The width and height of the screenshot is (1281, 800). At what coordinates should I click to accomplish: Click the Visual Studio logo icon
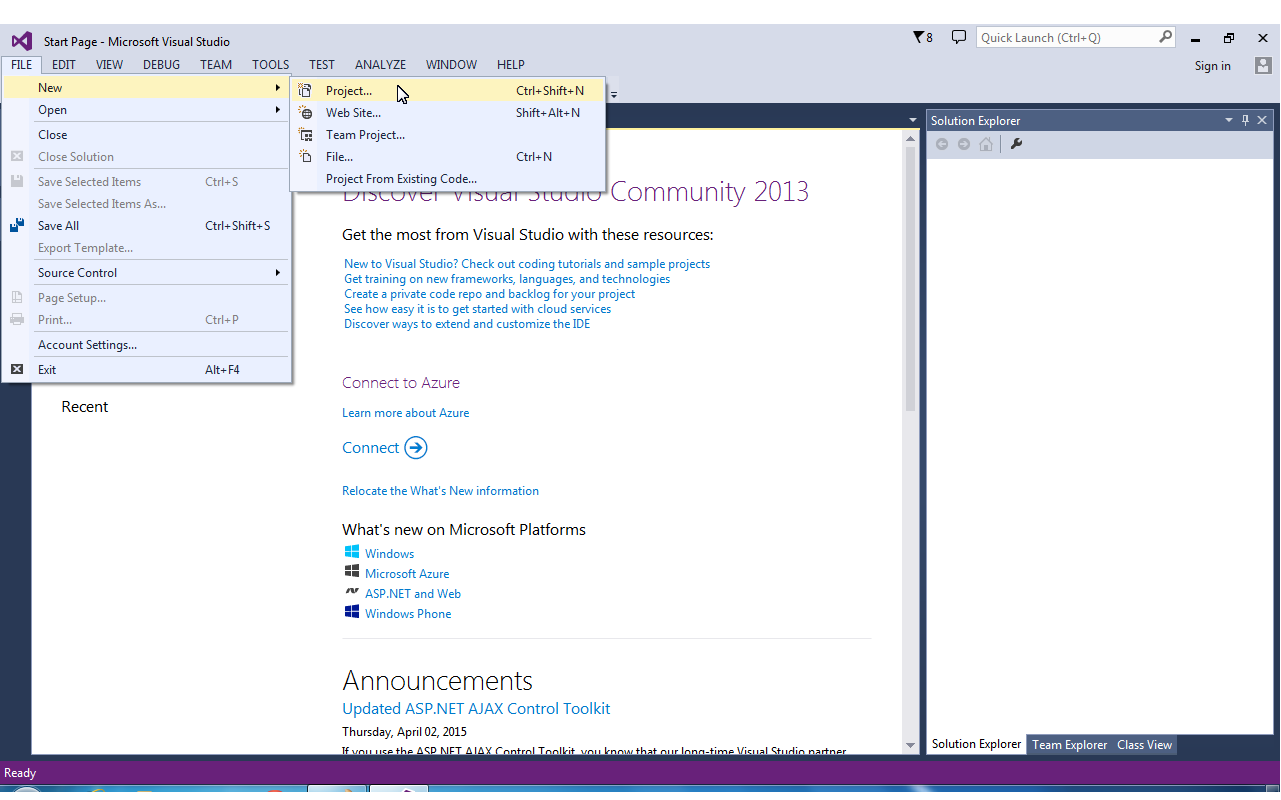click(x=22, y=41)
